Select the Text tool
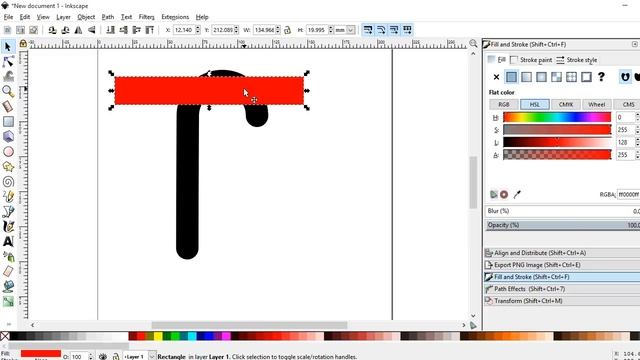Screen dimensions: 640x360 click(x=8, y=241)
